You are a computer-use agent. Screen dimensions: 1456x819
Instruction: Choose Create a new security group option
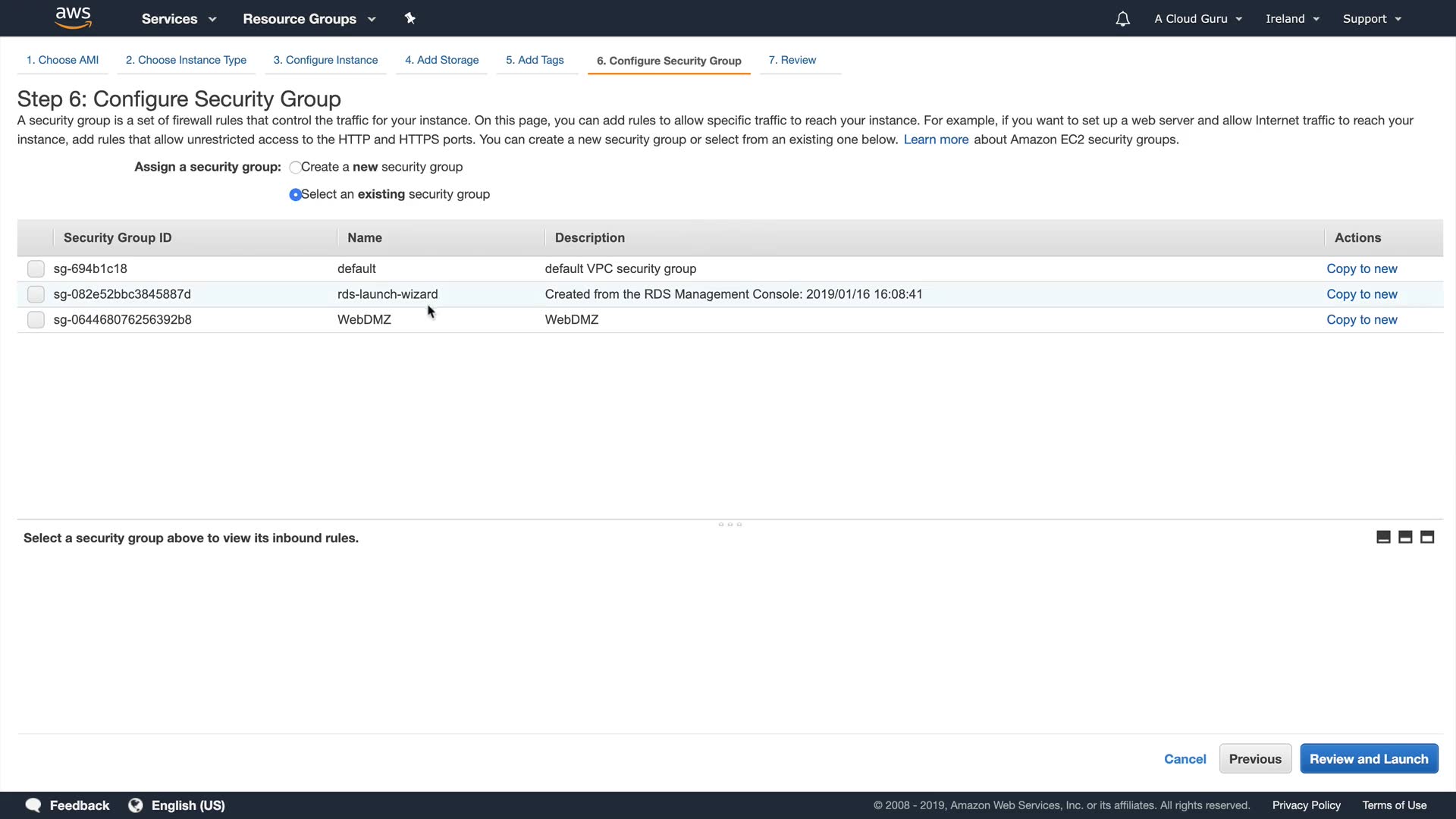coord(295,168)
